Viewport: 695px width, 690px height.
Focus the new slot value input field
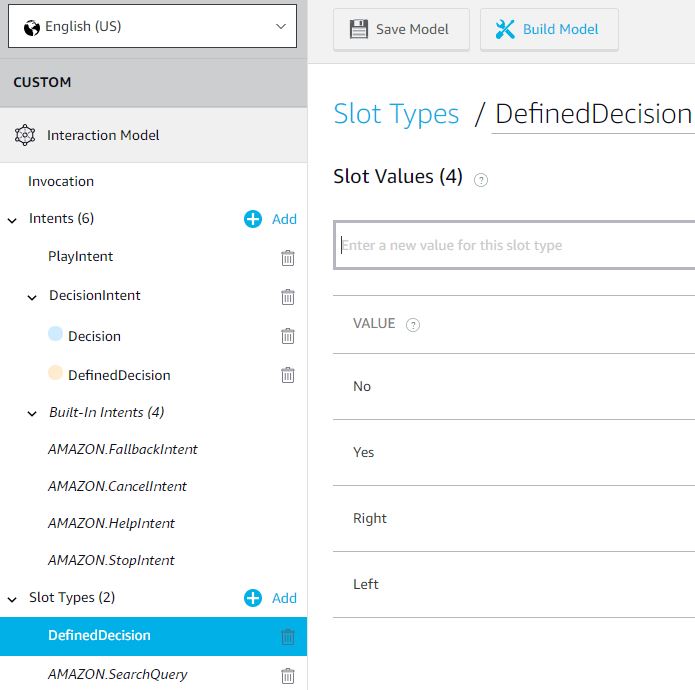click(x=514, y=245)
